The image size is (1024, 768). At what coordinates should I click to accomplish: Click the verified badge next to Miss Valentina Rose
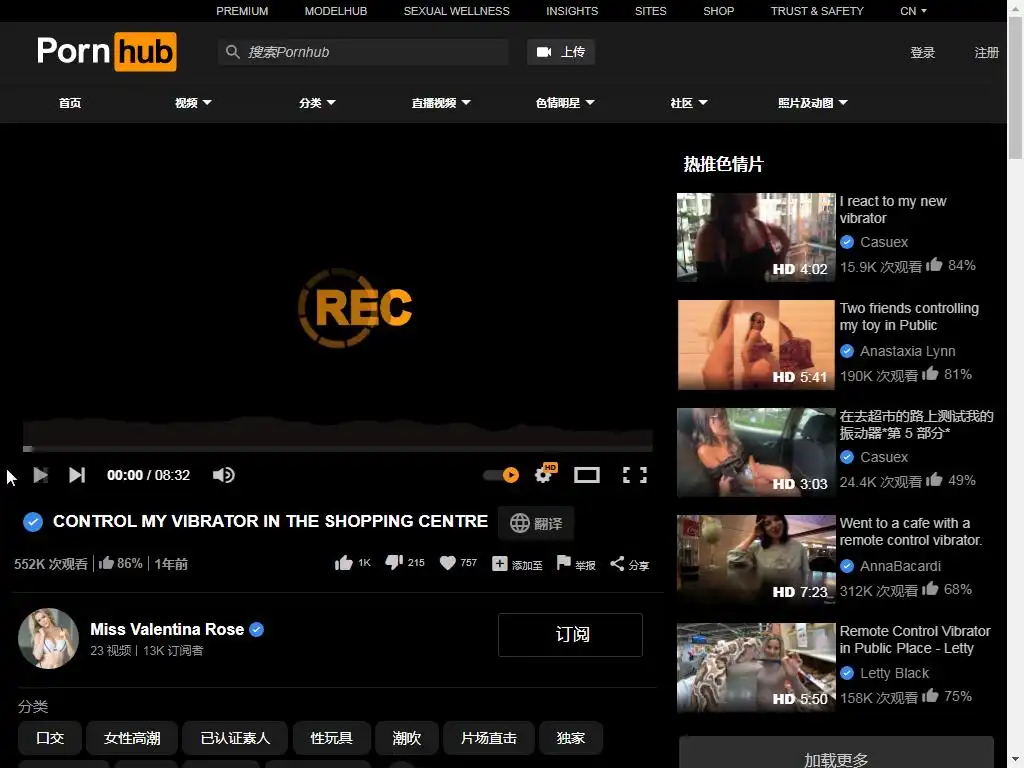257,630
